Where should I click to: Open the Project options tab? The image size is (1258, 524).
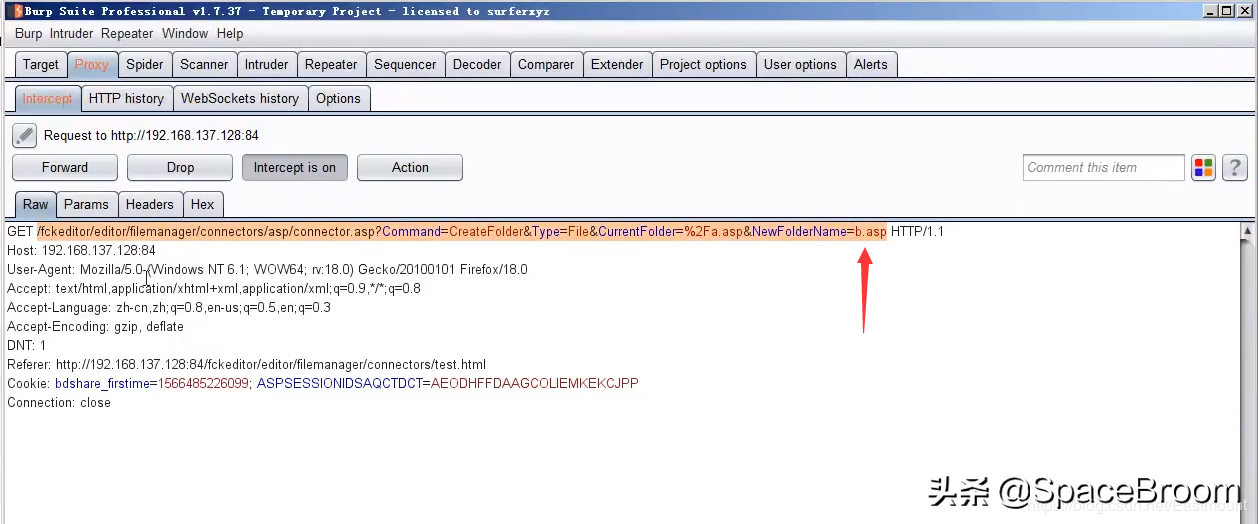coord(703,64)
